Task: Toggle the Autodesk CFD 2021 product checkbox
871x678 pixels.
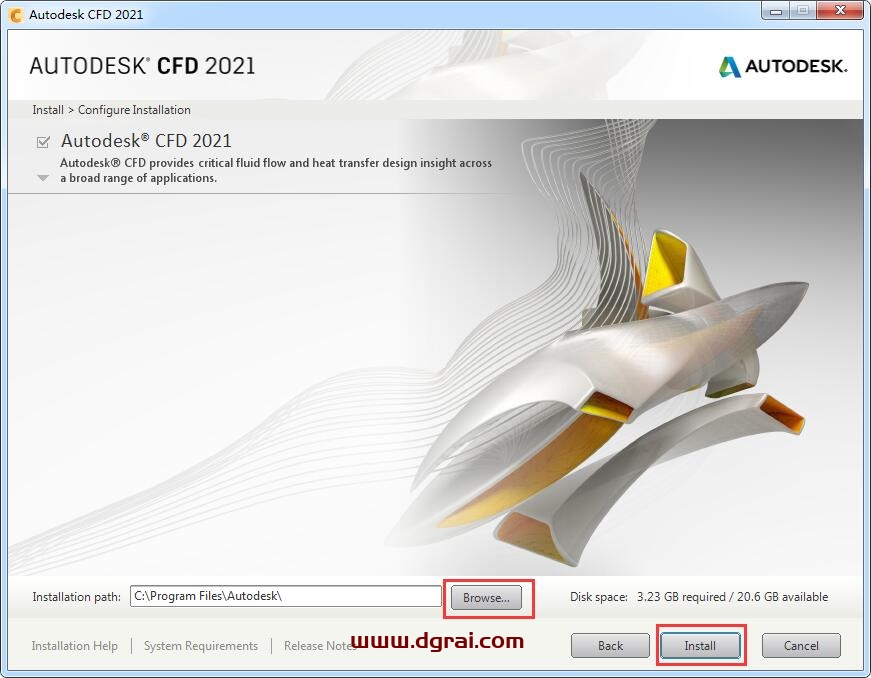Action: pos(43,142)
